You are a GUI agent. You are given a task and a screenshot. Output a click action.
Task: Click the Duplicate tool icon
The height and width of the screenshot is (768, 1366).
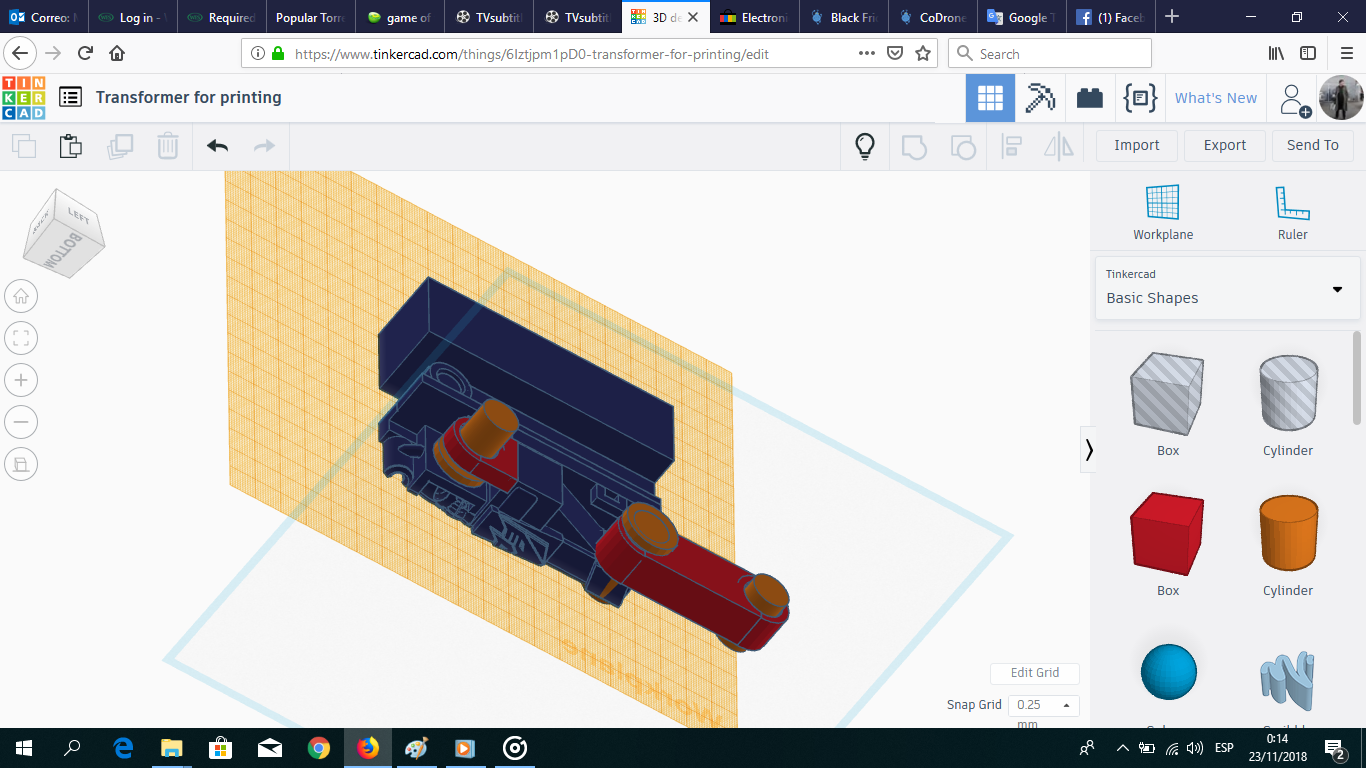pyautogui.click(x=120, y=146)
